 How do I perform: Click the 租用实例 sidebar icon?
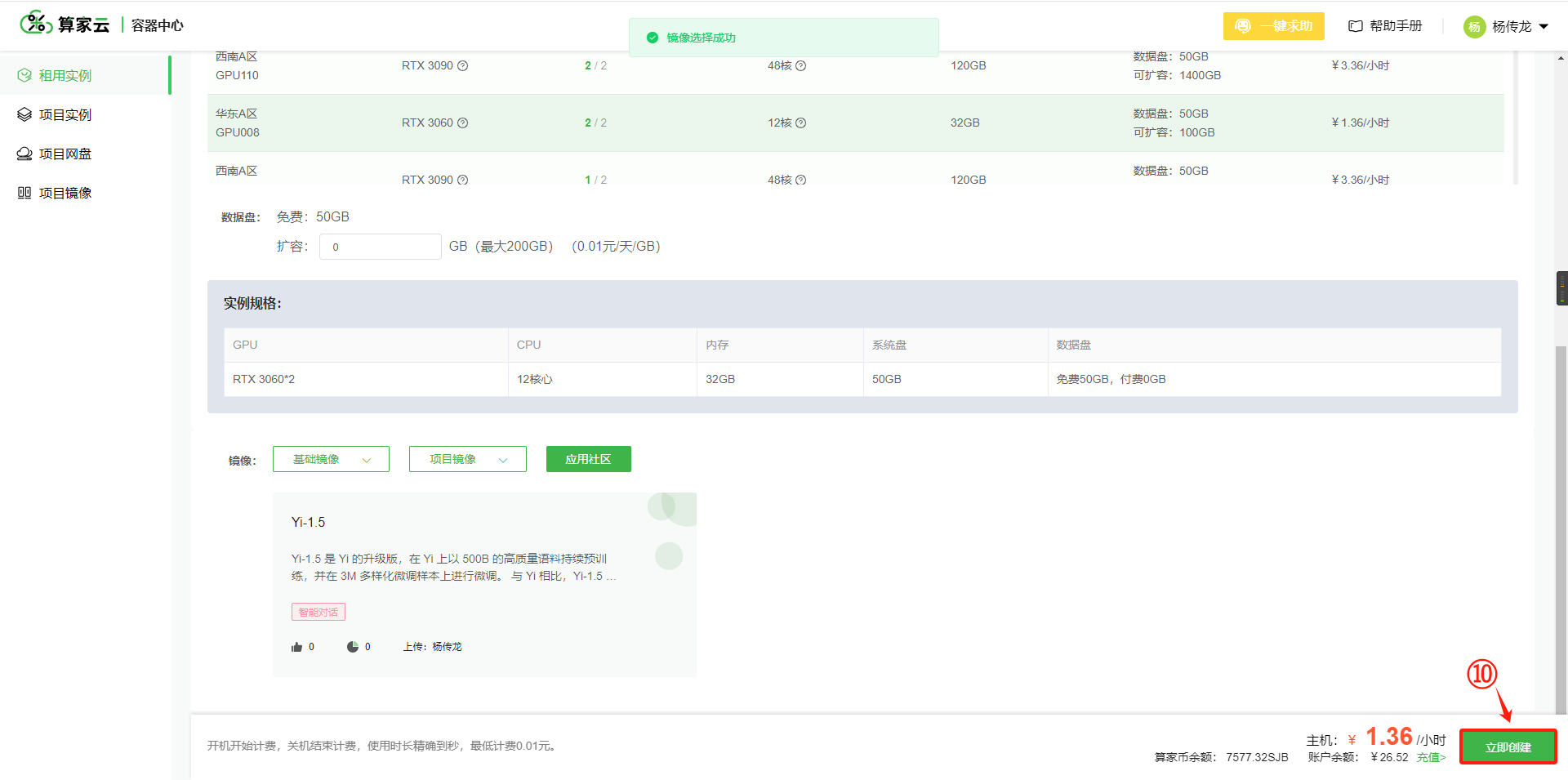[x=24, y=75]
